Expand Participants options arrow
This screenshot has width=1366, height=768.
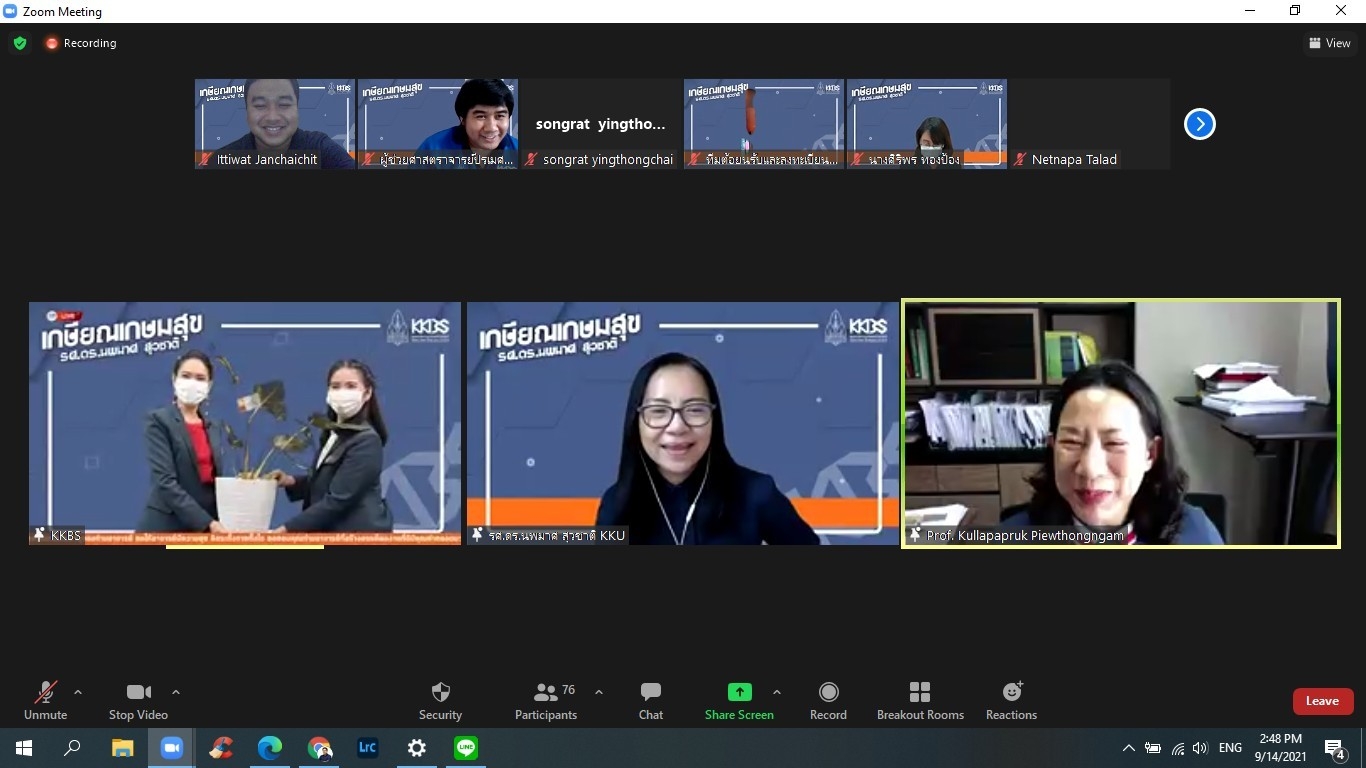[x=599, y=692]
